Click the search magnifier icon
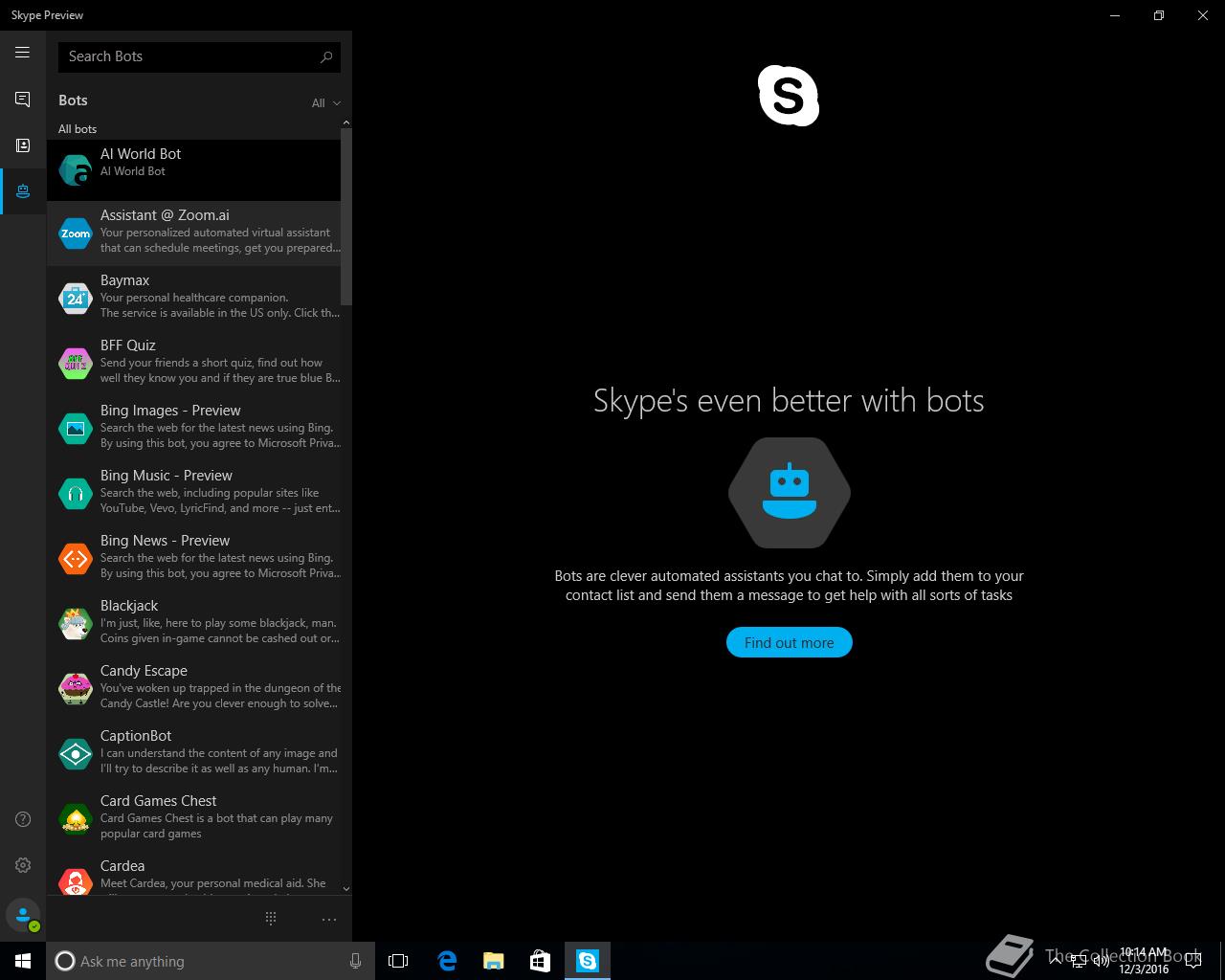The image size is (1225, 980). [x=326, y=56]
